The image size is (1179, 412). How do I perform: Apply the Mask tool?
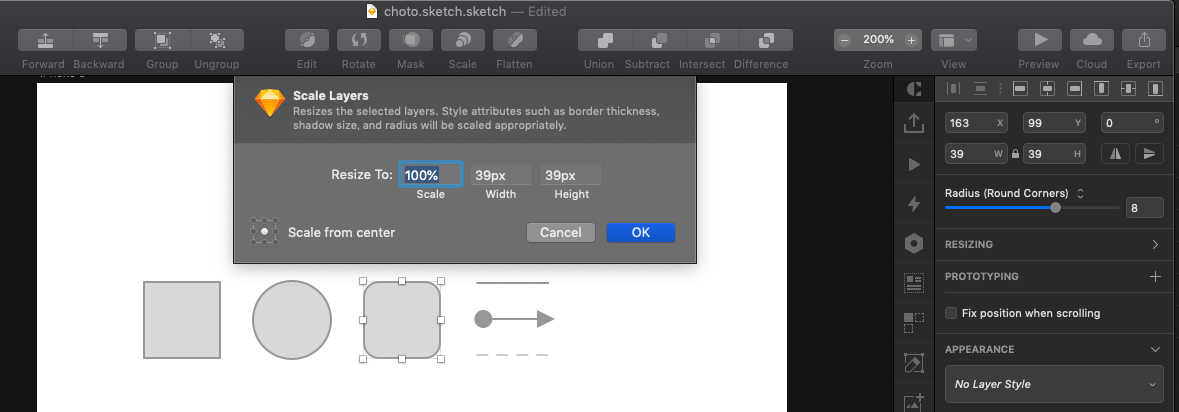(411, 40)
